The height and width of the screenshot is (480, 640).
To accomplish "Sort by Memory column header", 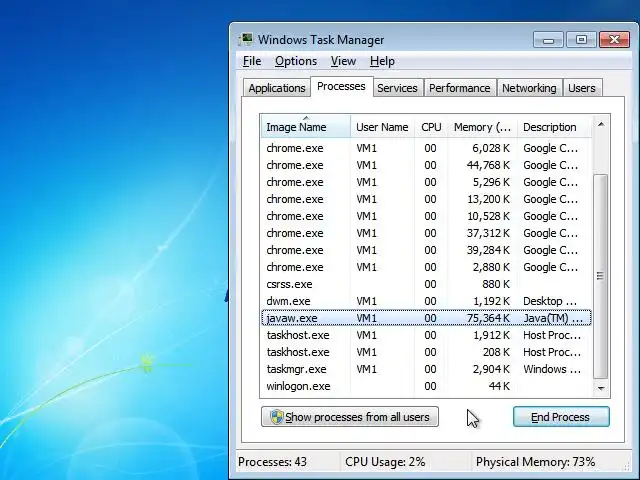I will 482,127.
